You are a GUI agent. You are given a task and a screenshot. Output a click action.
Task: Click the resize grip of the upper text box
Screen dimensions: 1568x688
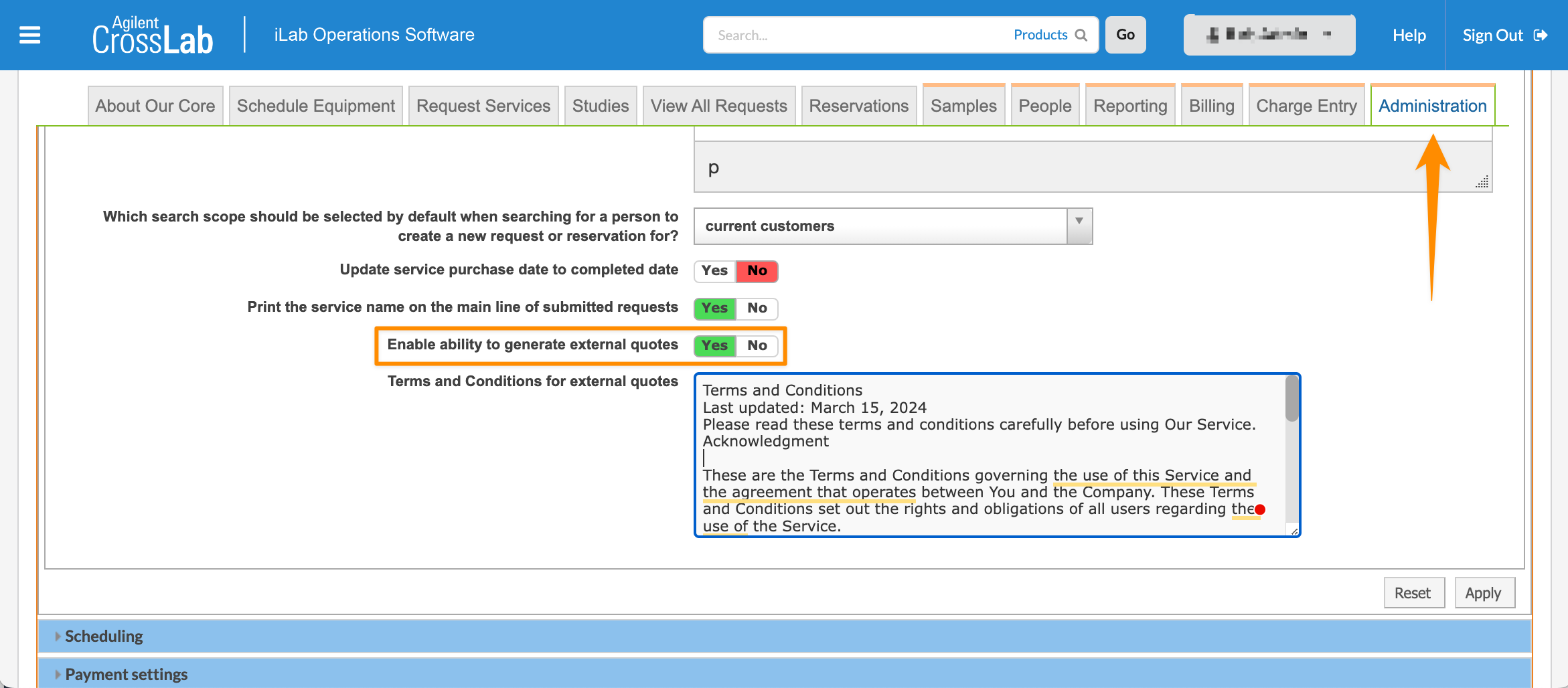(x=1482, y=182)
